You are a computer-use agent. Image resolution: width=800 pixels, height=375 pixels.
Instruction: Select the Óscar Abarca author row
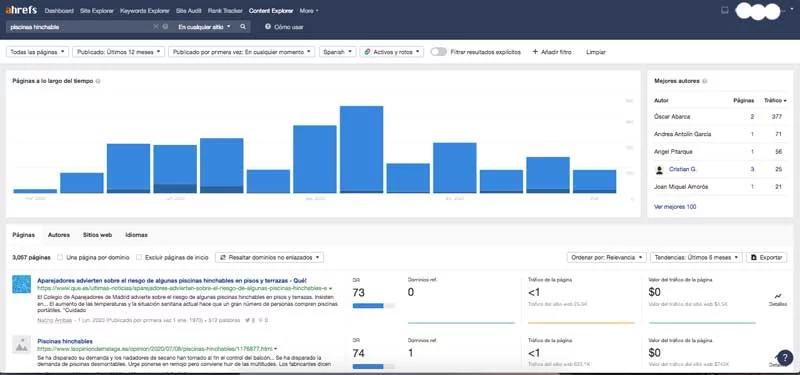tap(720, 117)
